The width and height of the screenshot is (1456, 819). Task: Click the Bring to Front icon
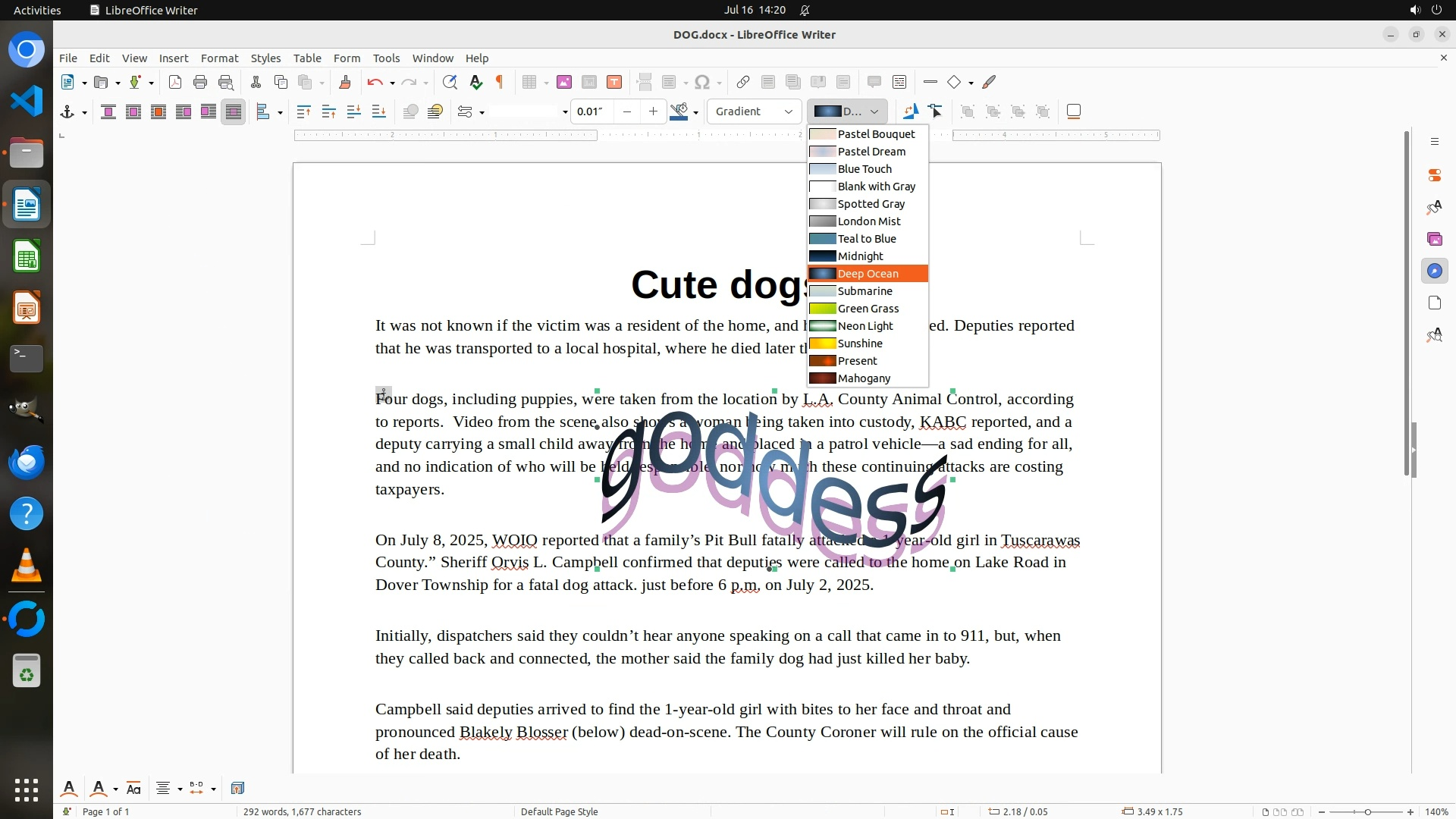coord(303,111)
